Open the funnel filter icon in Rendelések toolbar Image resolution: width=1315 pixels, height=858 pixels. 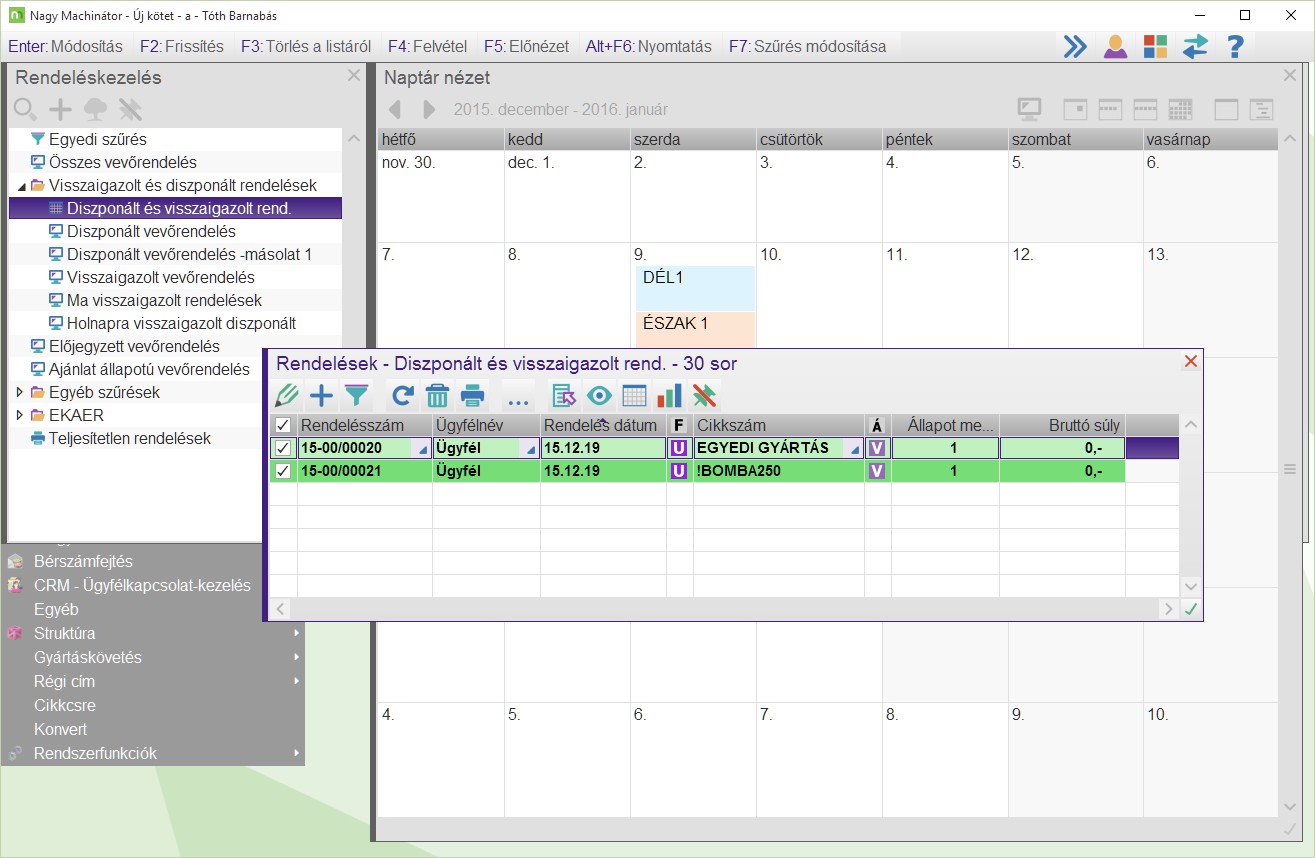[x=355, y=396]
